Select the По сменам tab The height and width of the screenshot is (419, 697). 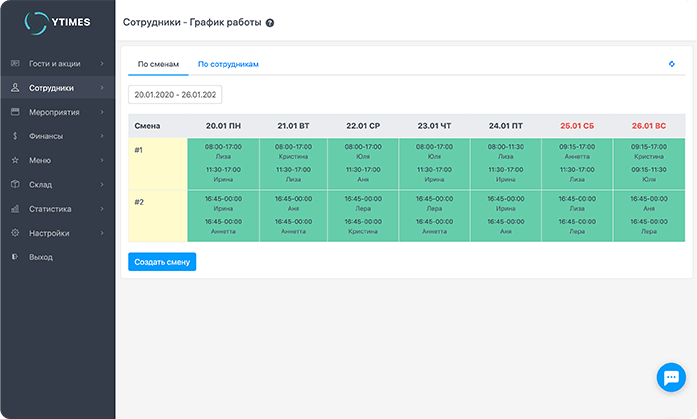click(x=158, y=64)
